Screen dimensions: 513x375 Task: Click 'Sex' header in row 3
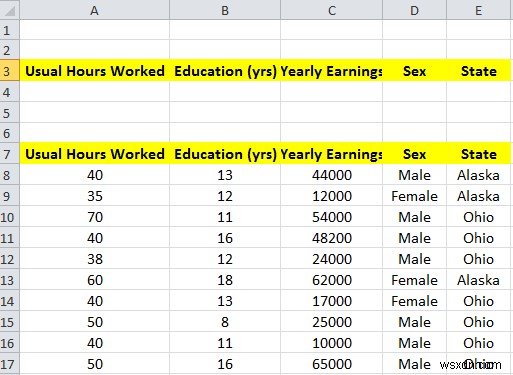click(x=414, y=71)
